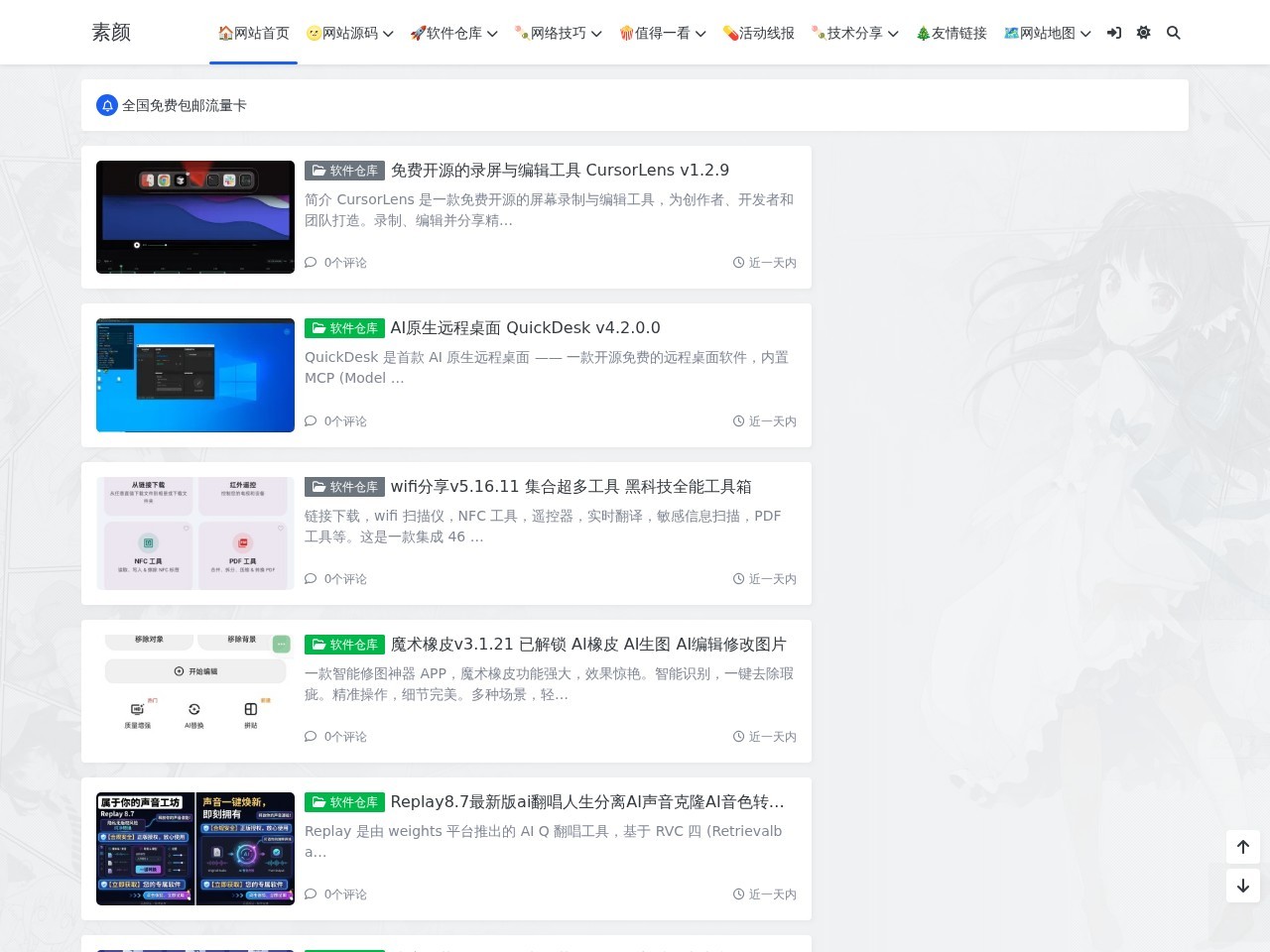Viewport: 1270px width, 952px height.
Task: Click comment icon on 魔术橡皮 post
Action: (x=311, y=737)
